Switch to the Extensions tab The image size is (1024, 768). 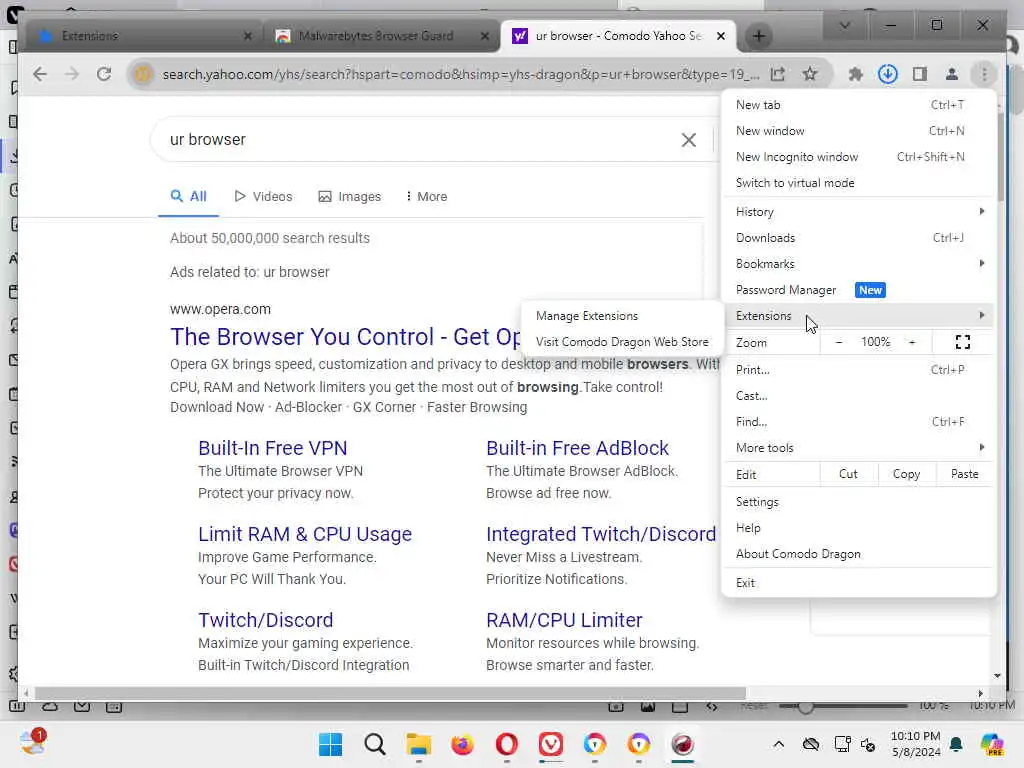142,36
